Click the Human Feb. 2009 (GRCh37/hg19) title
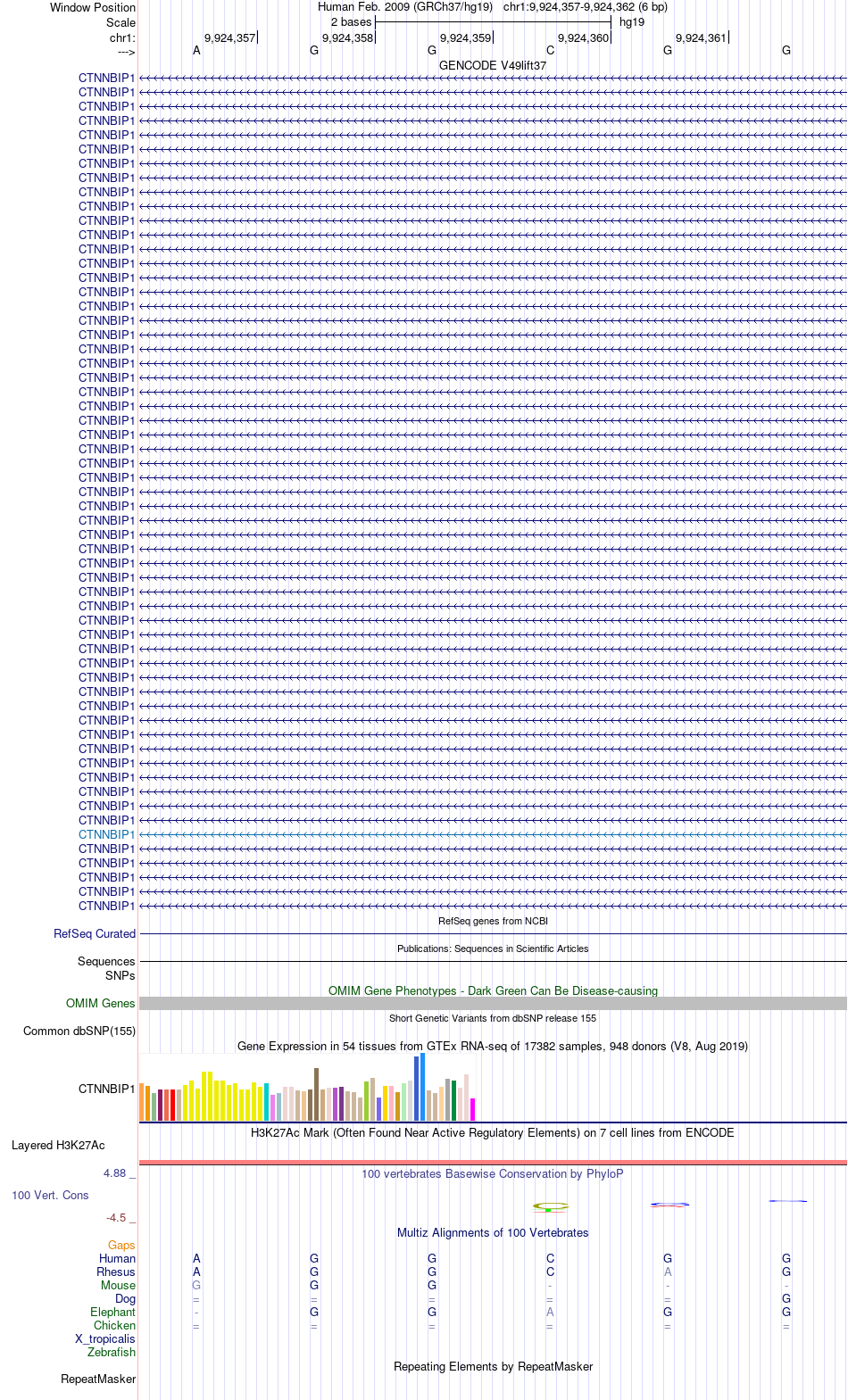The width and height of the screenshot is (848, 1400). point(405,7)
